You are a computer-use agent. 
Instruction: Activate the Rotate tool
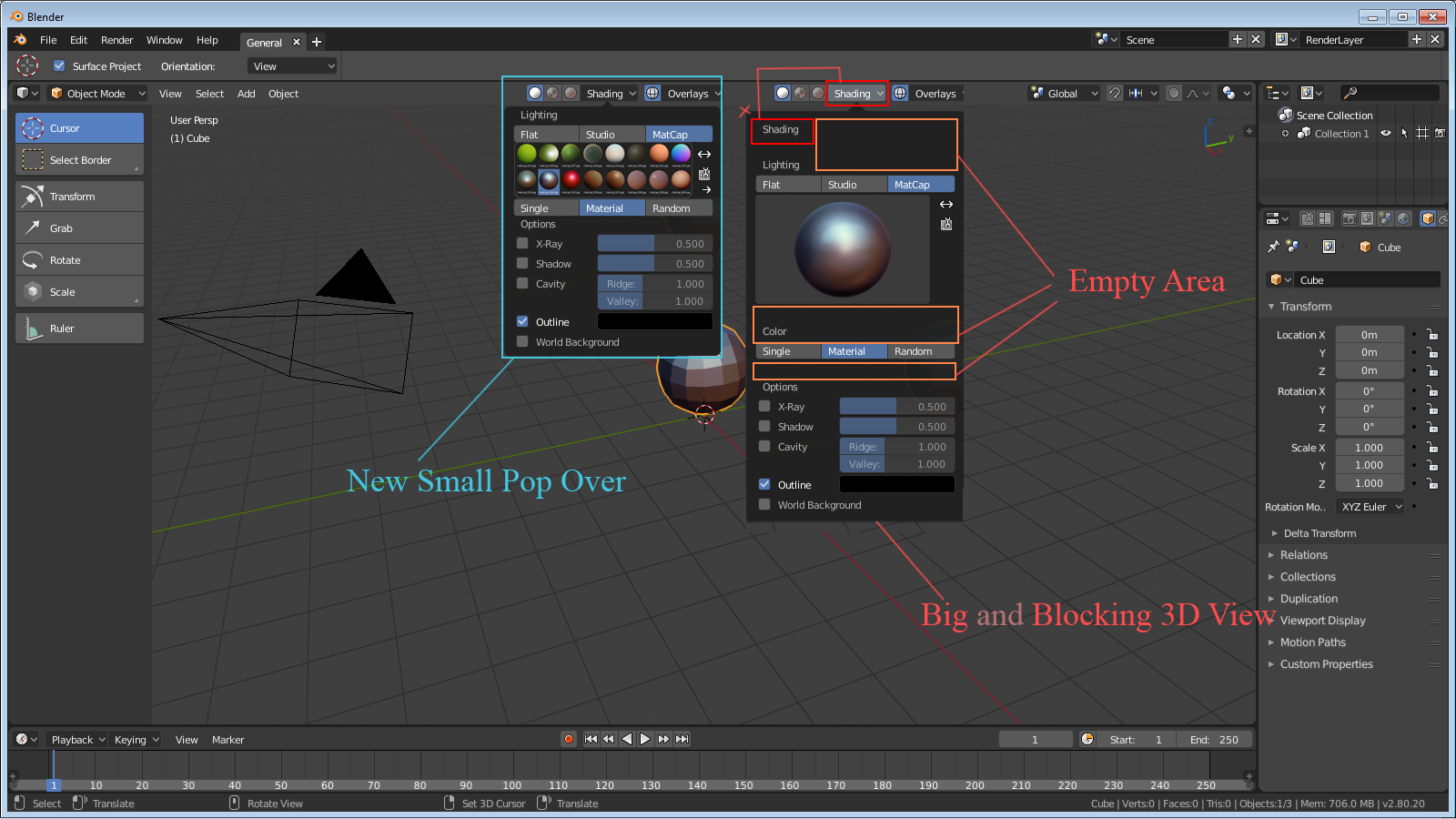point(79,260)
